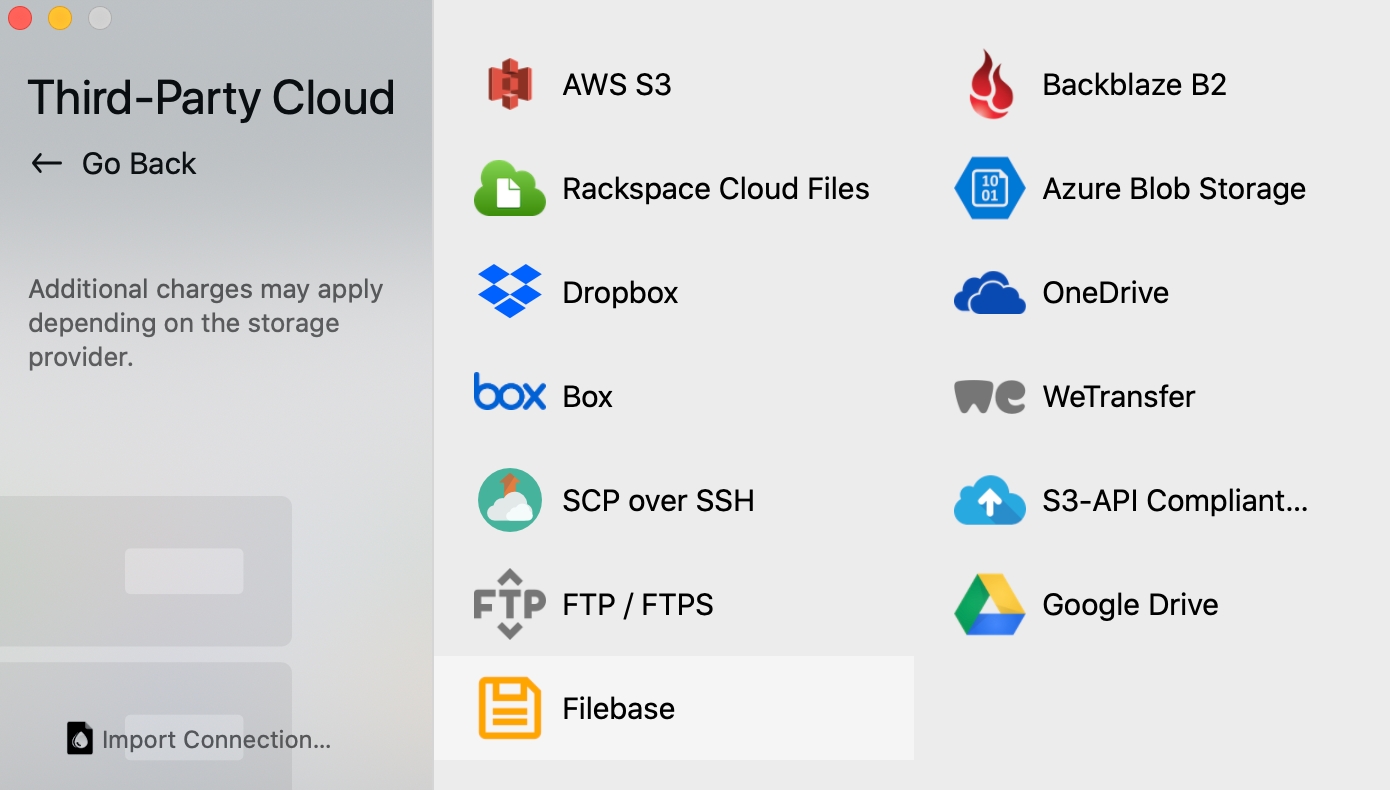Click the WeTransfer logo icon

[x=990, y=397]
